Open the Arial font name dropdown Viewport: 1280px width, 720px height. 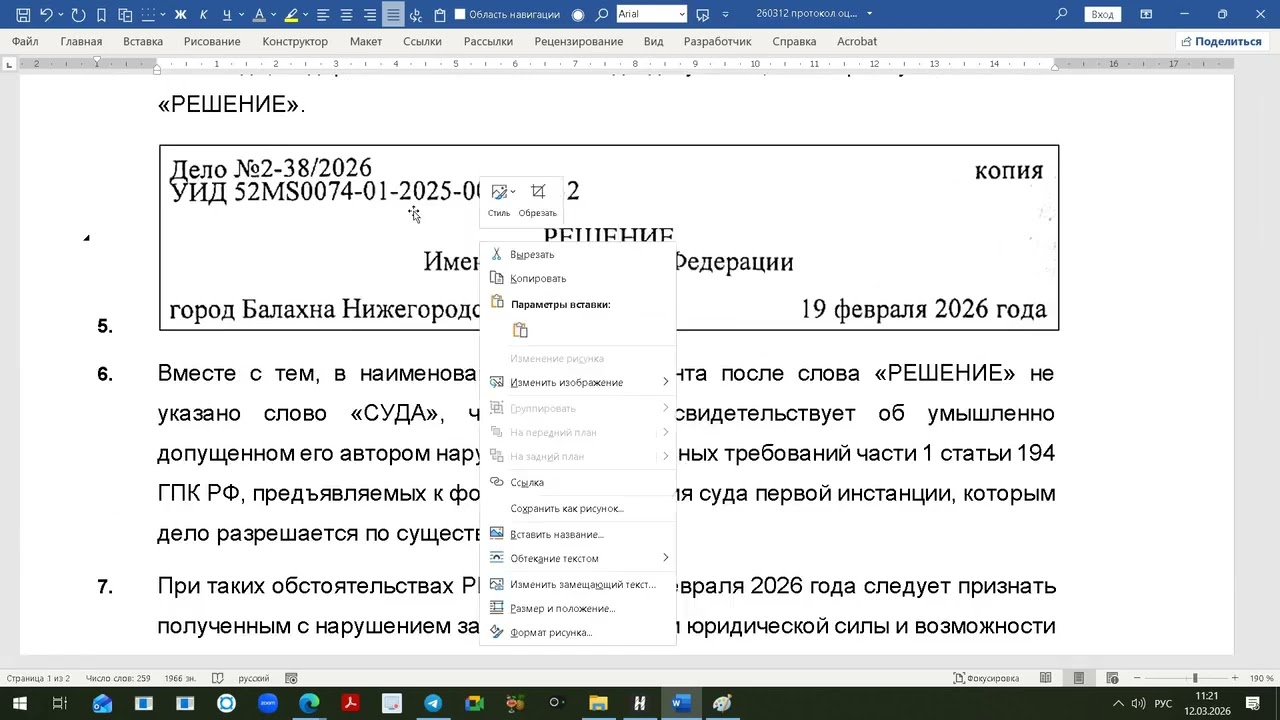tap(682, 15)
